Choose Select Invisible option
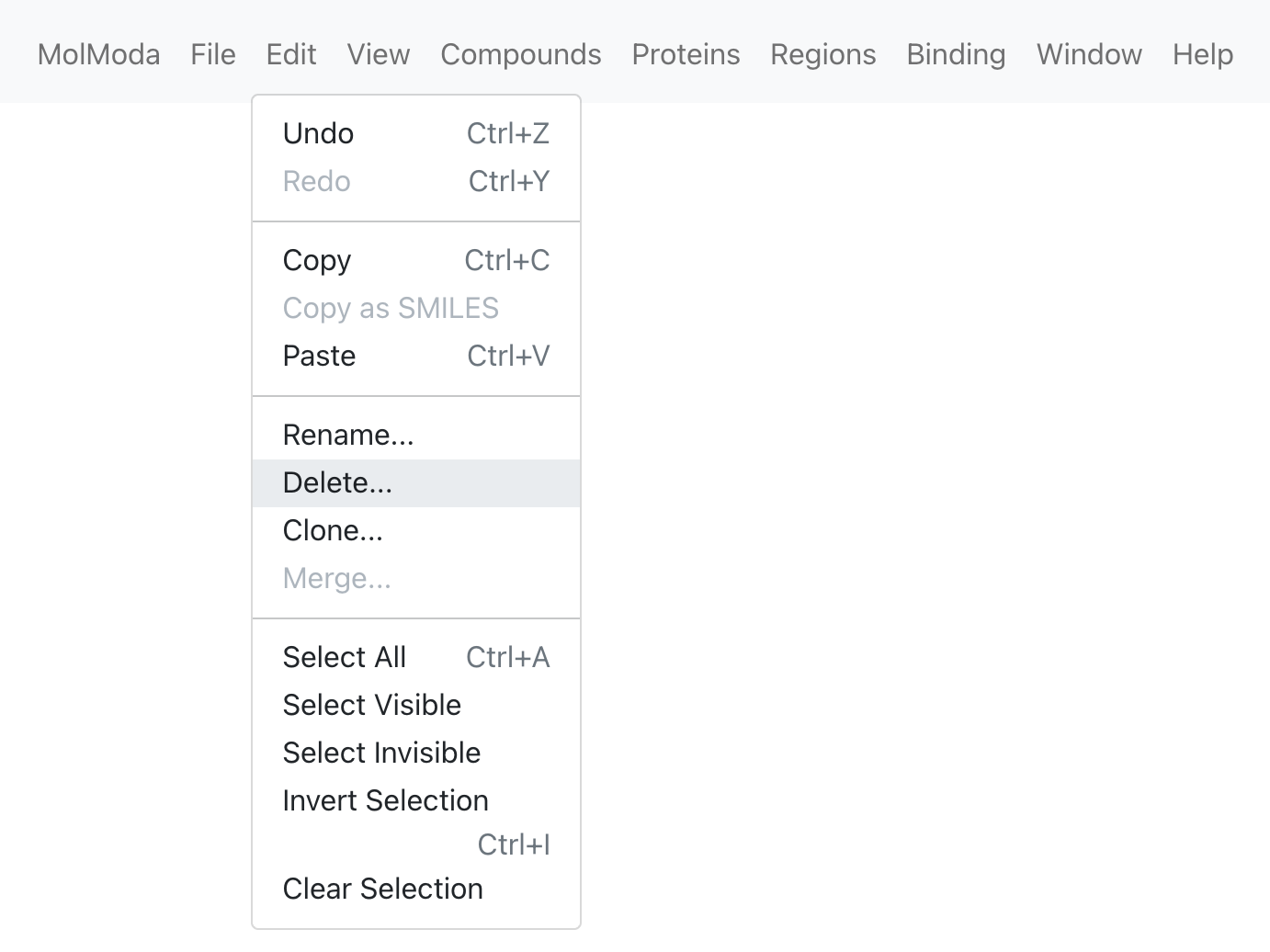 pos(416,753)
